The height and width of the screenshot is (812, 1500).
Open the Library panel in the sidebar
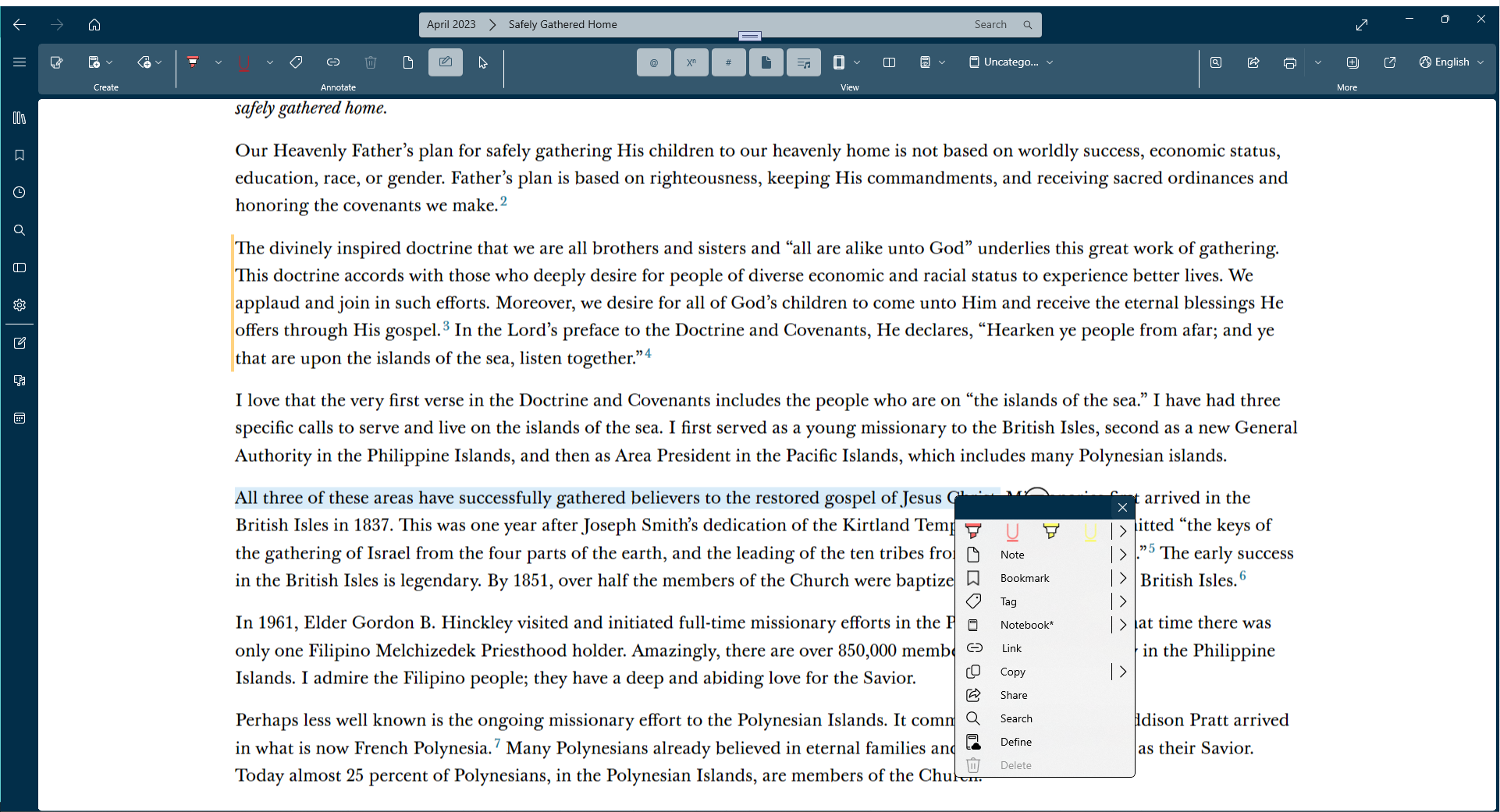click(x=20, y=118)
